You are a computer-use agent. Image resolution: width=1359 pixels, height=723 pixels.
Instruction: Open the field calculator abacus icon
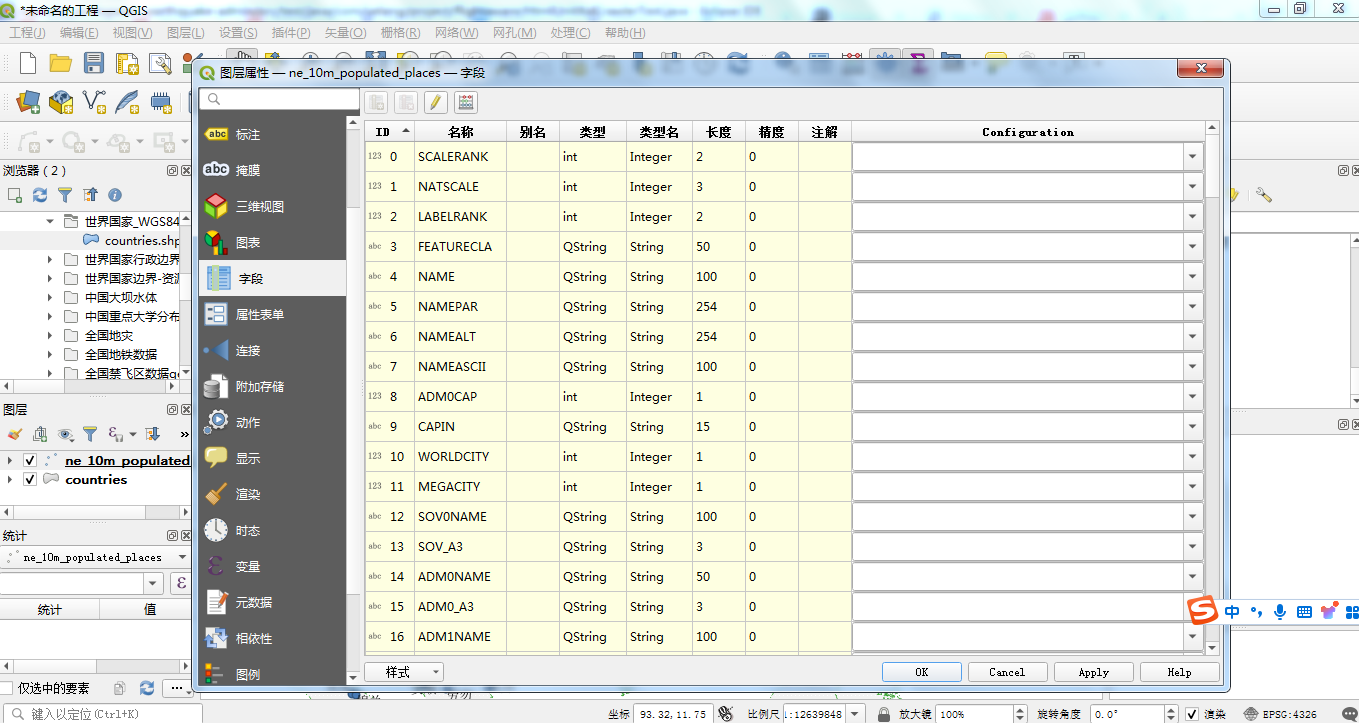coord(465,102)
